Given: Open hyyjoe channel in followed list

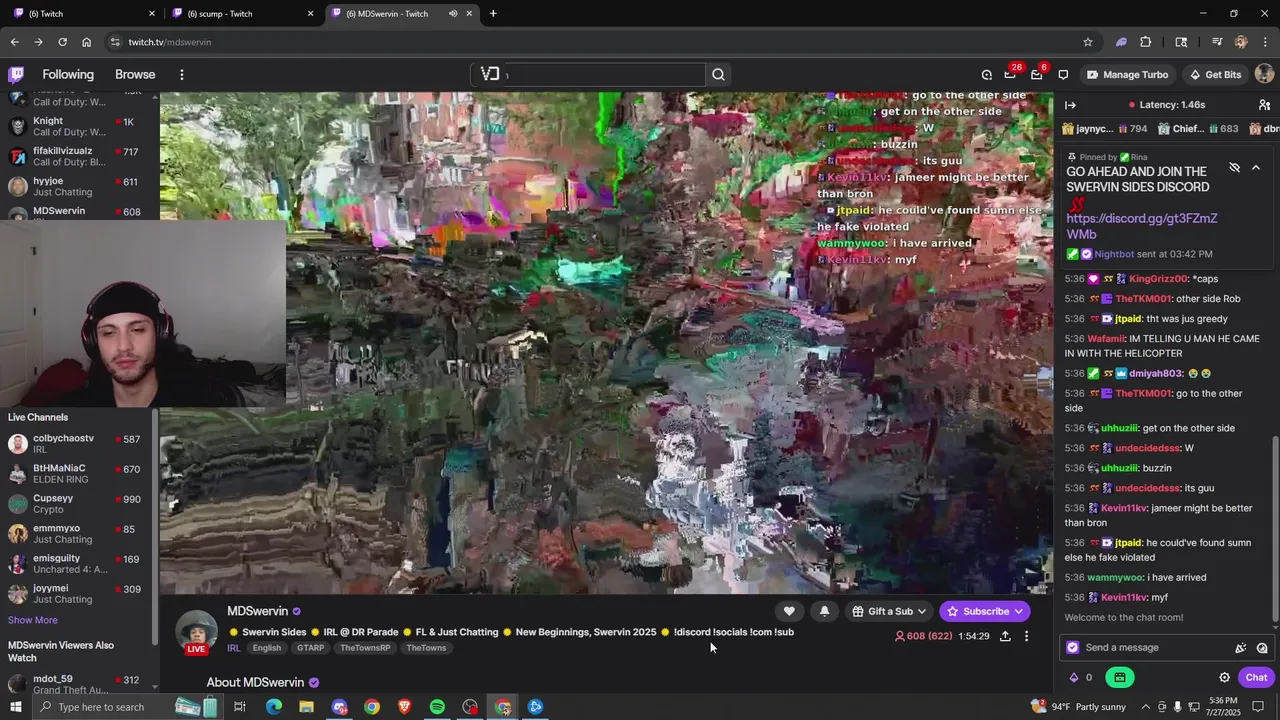Looking at the screenshot, I should click(x=76, y=186).
